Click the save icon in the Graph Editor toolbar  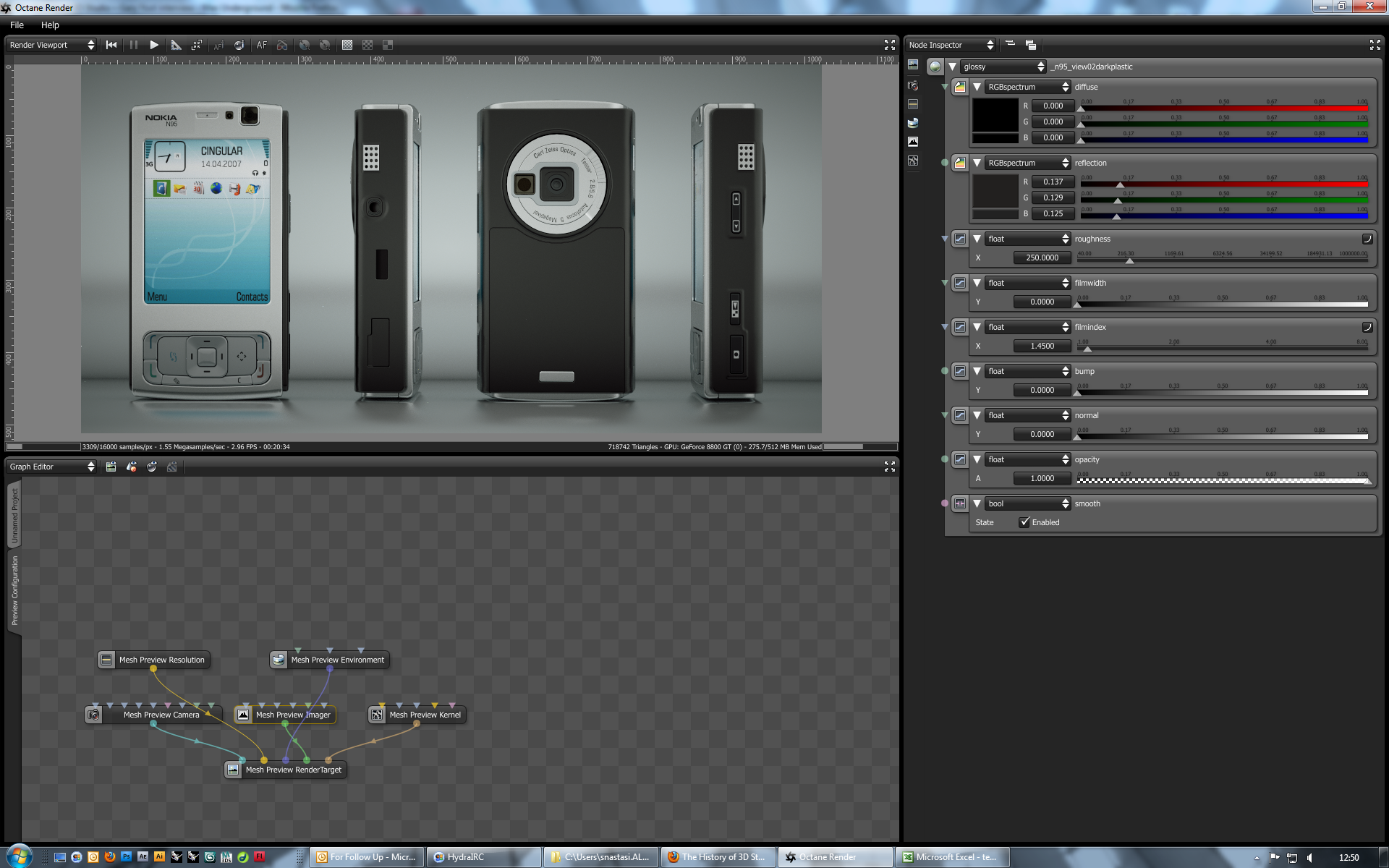111,467
